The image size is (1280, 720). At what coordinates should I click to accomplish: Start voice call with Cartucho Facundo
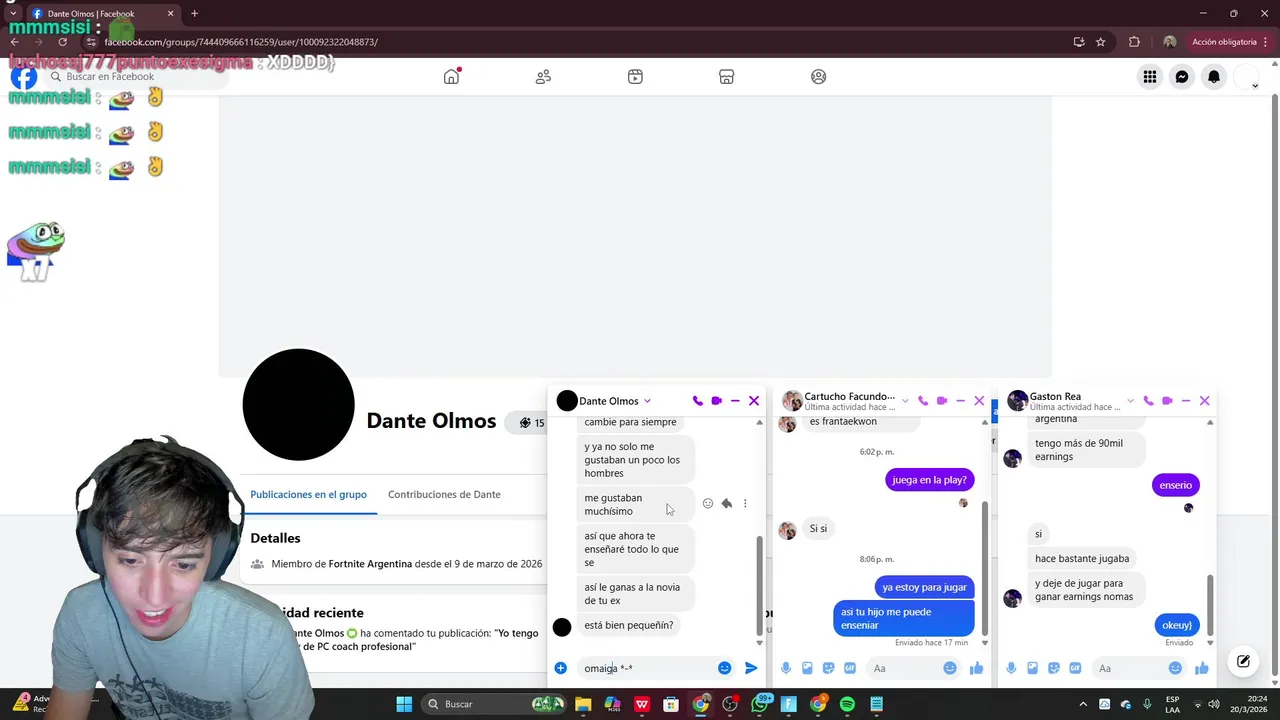pyautogui.click(x=923, y=401)
